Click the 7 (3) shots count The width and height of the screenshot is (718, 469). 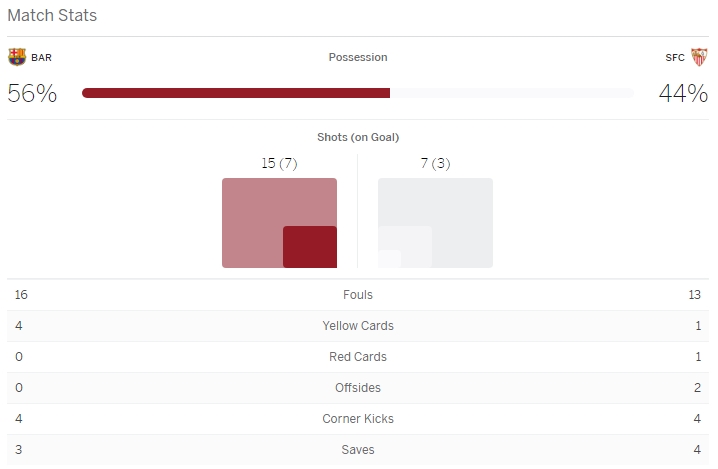[x=435, y=163]
